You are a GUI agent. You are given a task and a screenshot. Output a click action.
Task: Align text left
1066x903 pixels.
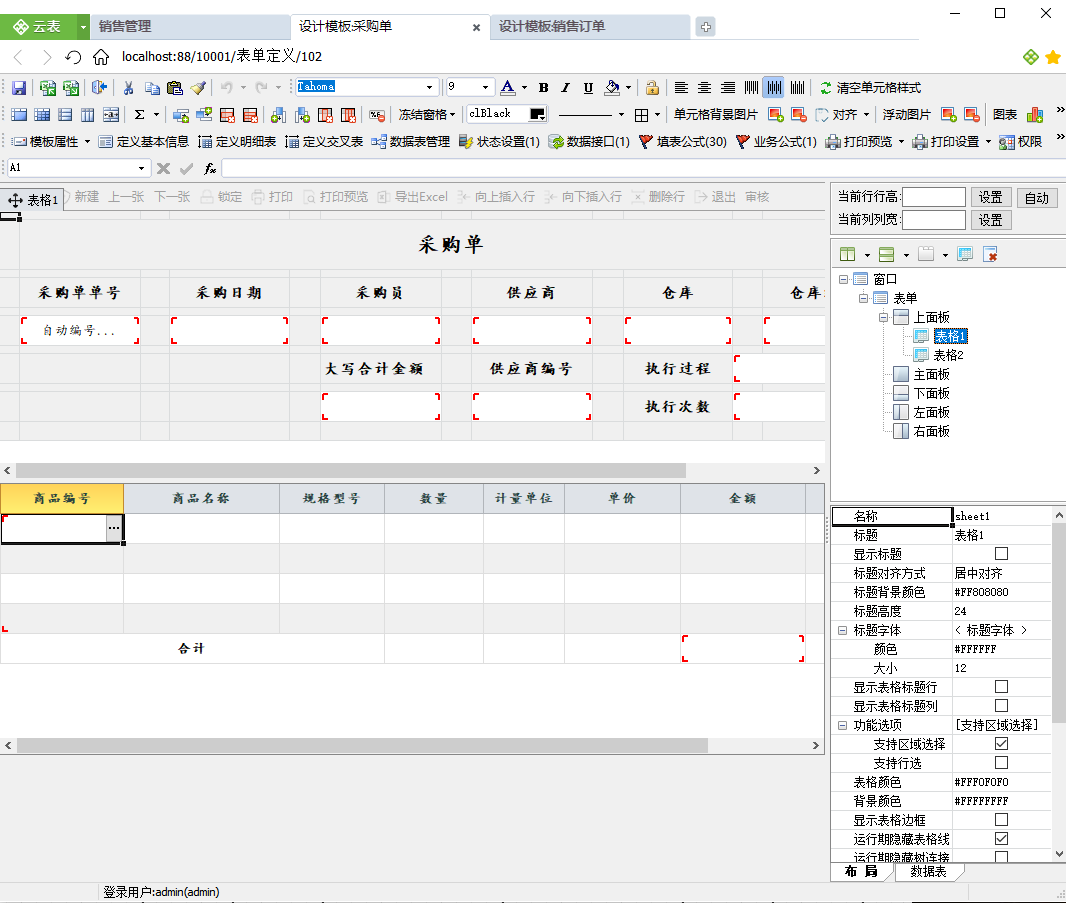pos(681,88)
